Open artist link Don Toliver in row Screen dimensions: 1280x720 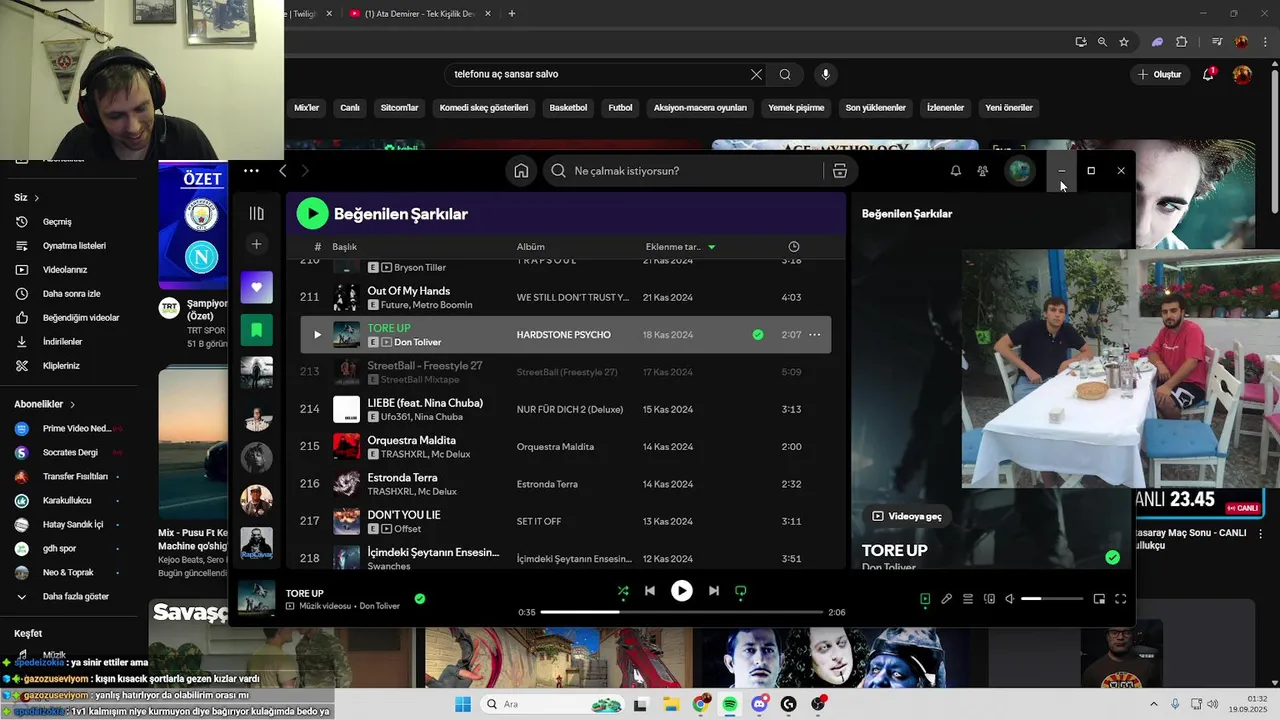pyautogui.click(x=417, y=342)
